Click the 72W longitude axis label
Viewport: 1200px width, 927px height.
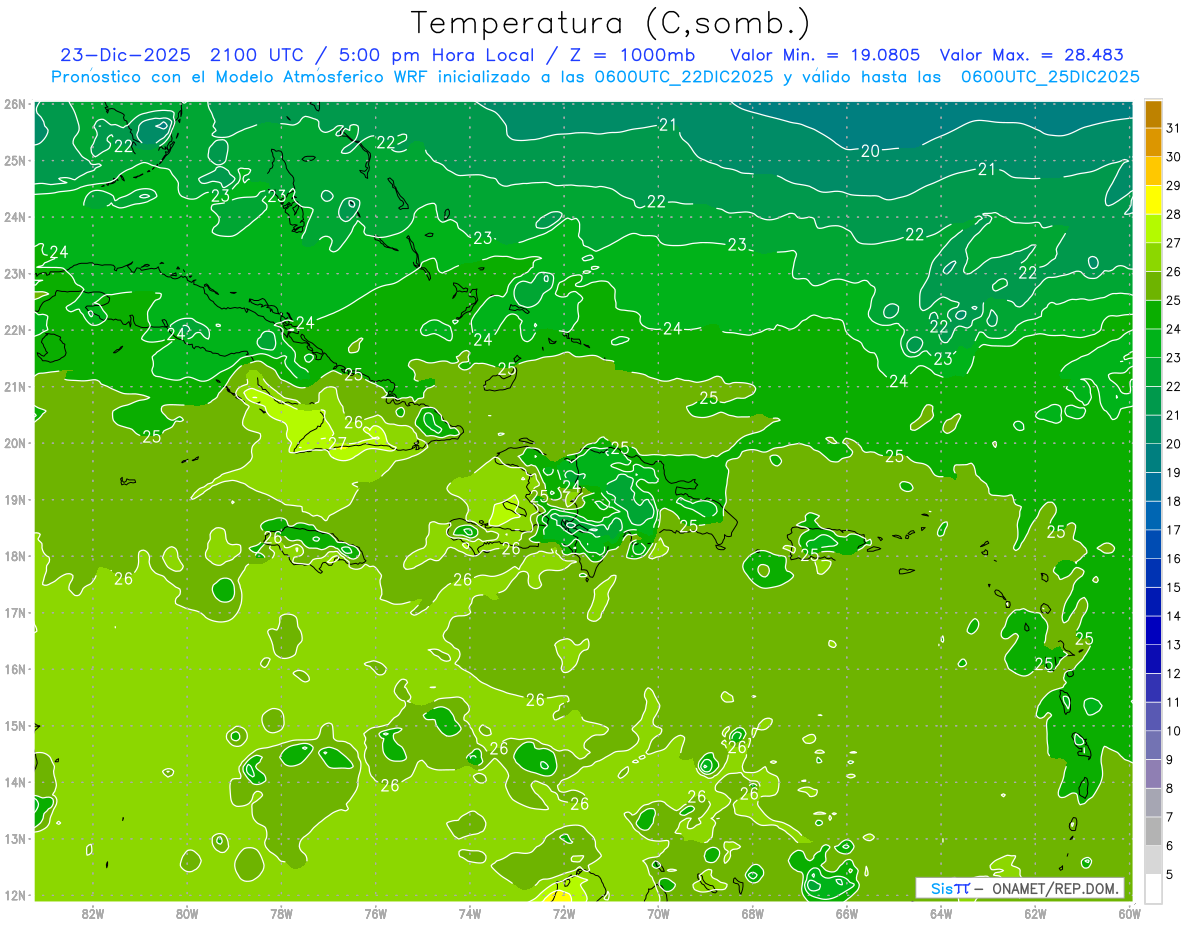click(564, 913)
